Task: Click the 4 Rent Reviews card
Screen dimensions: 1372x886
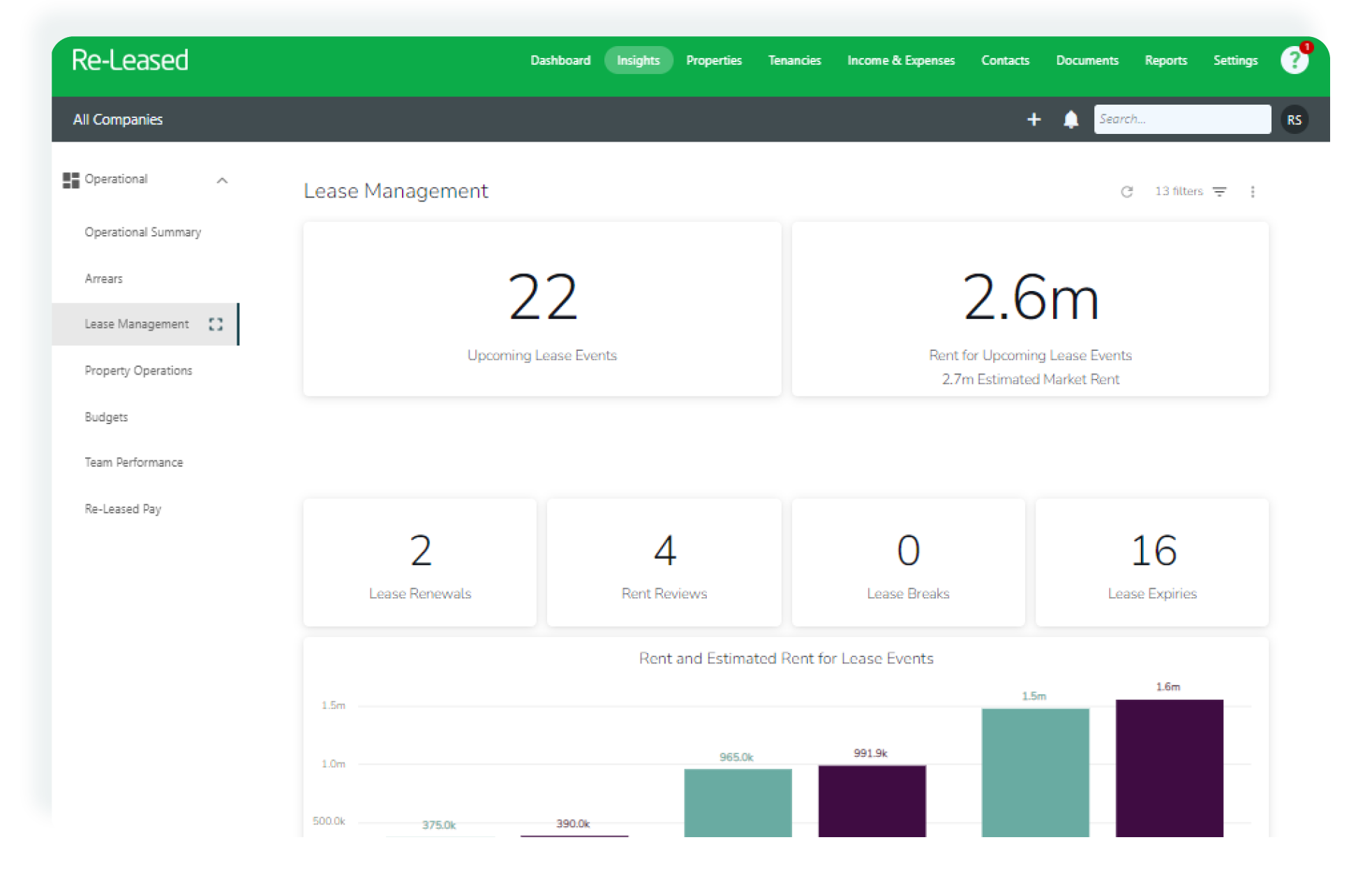Action: (664, 562)
